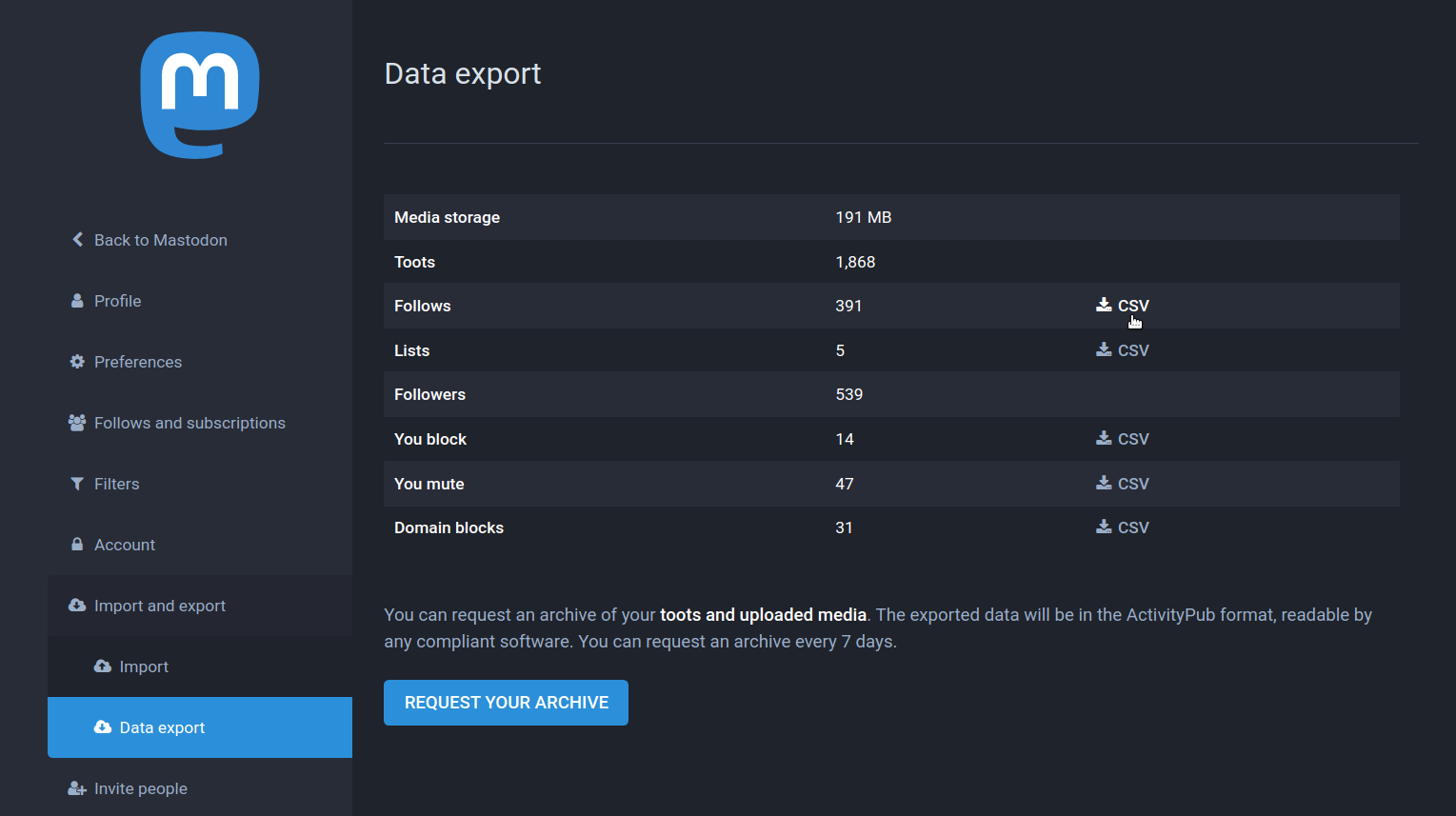Open the Import submenu item
1456x816 pixels.
(x=144, y=667)
